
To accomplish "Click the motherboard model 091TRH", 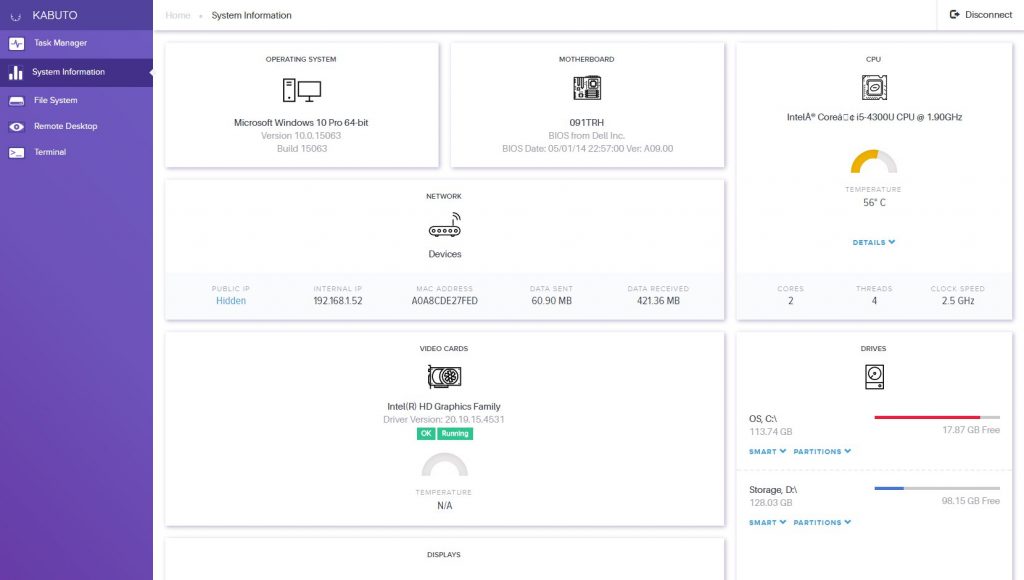I will tap(586, 122).
